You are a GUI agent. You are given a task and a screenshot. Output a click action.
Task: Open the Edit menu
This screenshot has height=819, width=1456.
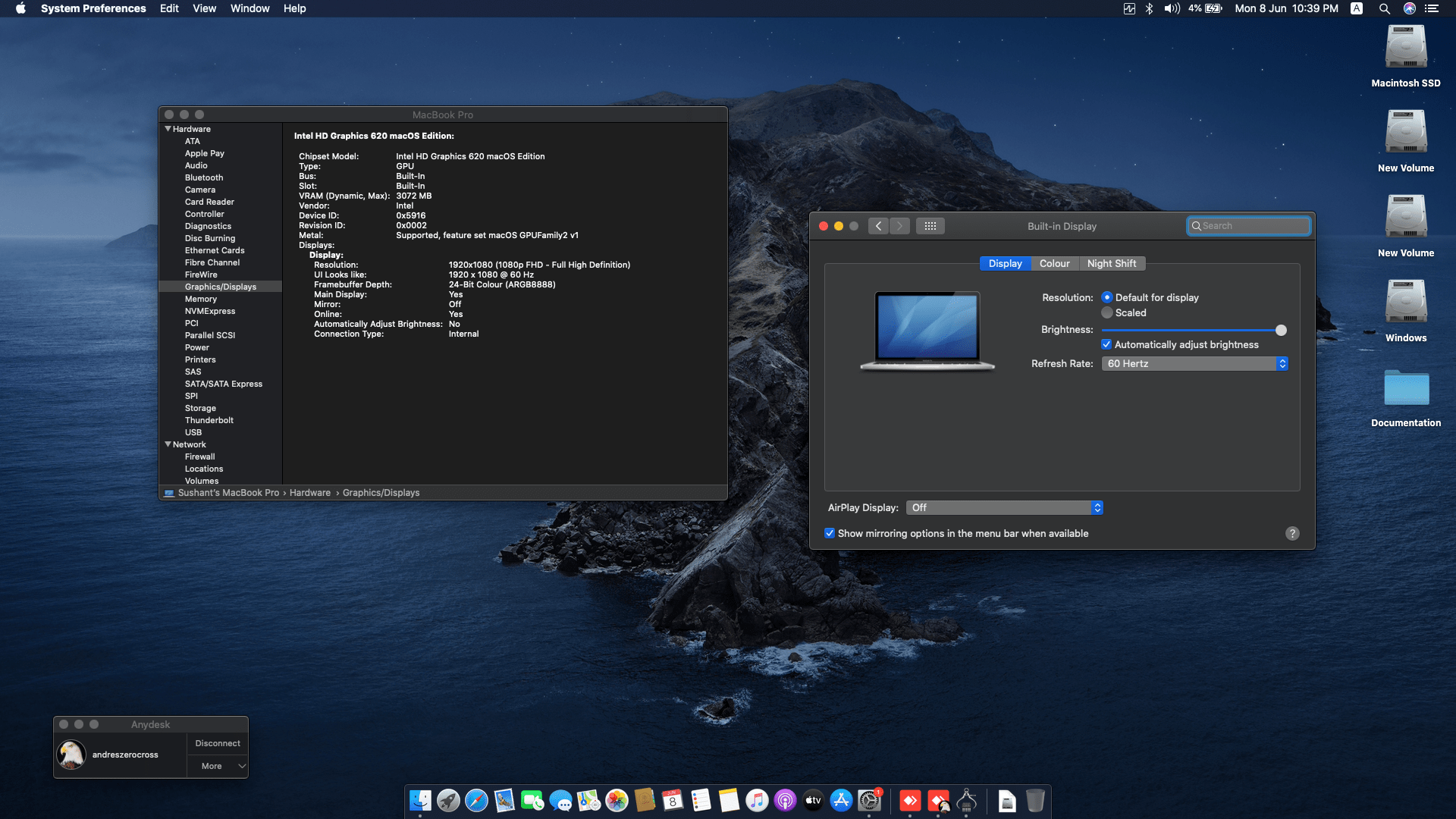coord(169,8)
